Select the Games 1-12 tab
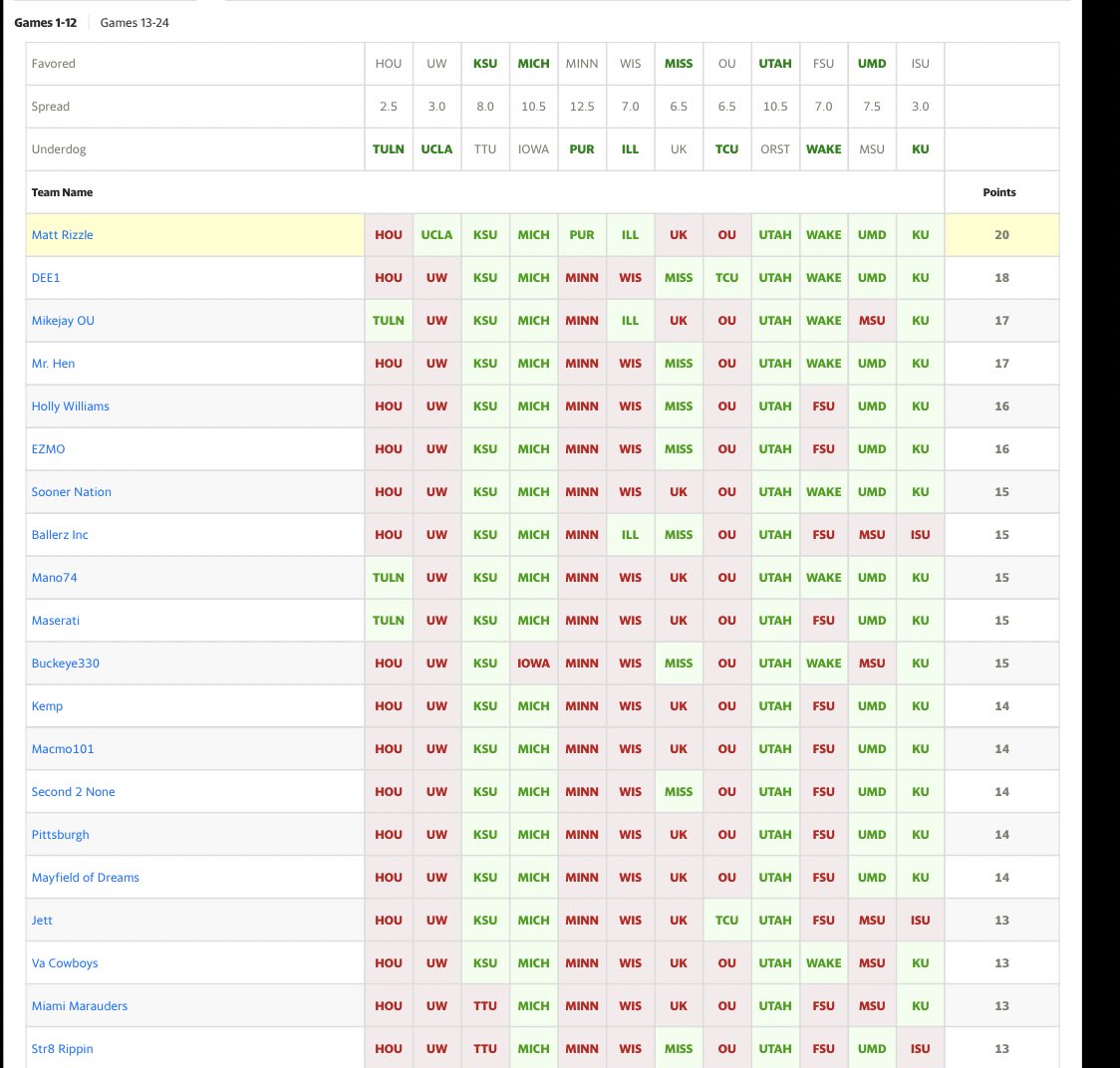This screenshot has width=1120, height=1068. tap(46, 23)
